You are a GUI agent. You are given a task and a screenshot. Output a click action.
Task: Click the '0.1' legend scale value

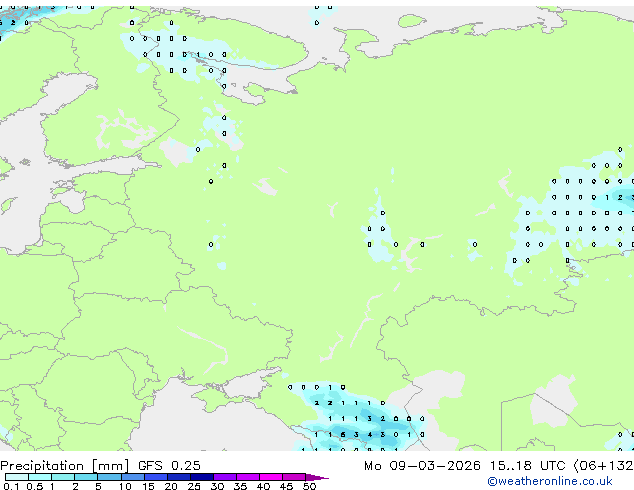click(12, 486)
